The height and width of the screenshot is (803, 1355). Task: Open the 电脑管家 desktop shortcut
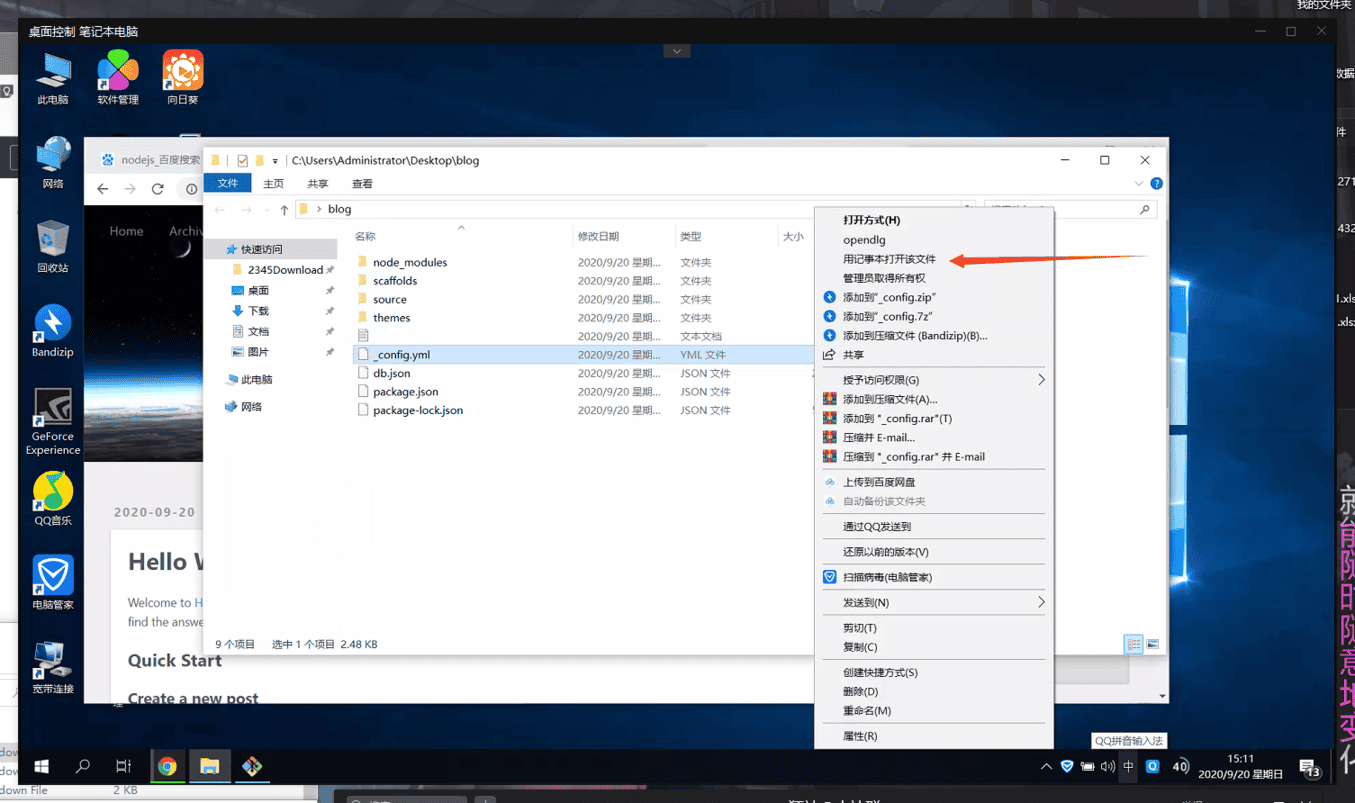tap(52, 578)
